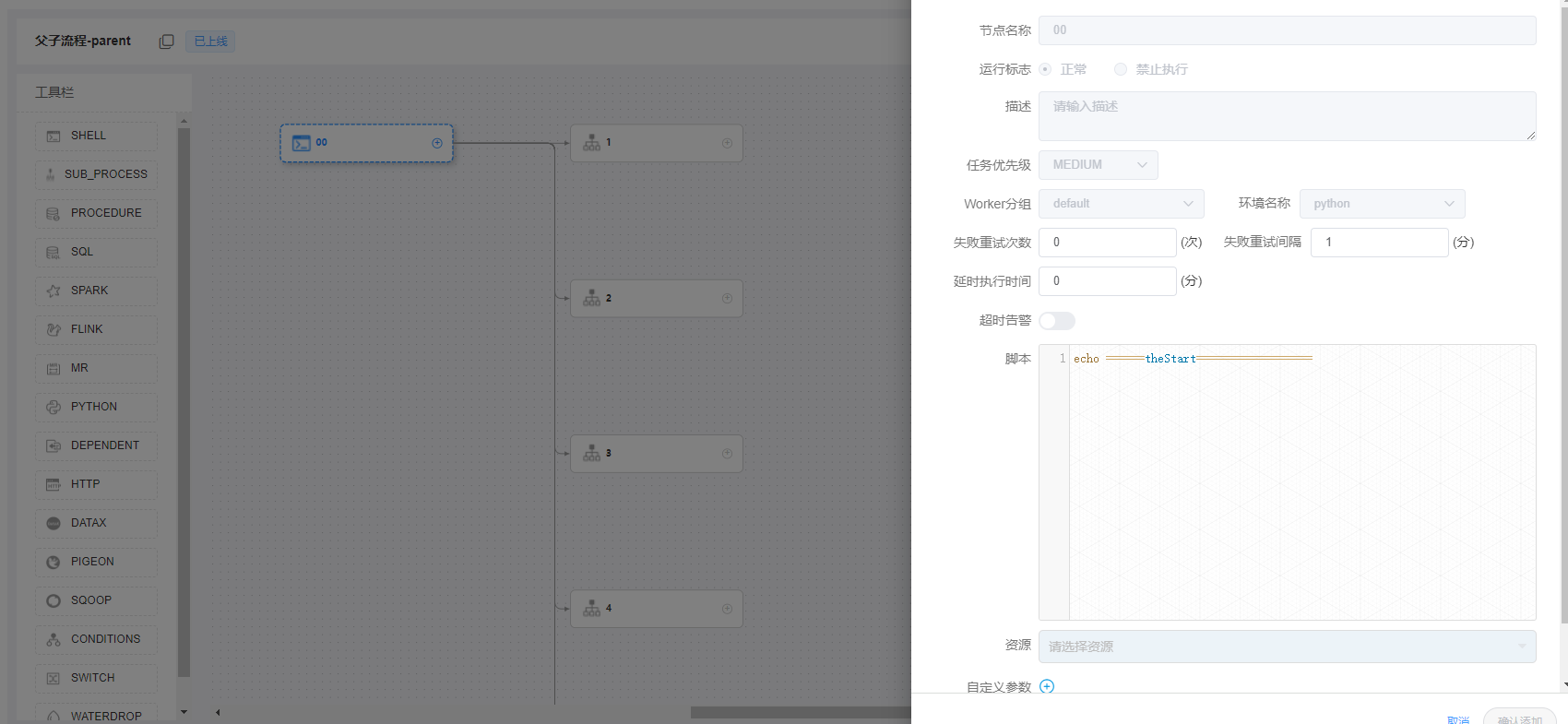Click the 失败重试间隔 input
The image size is (1568, 724).
click(1380, 243)
